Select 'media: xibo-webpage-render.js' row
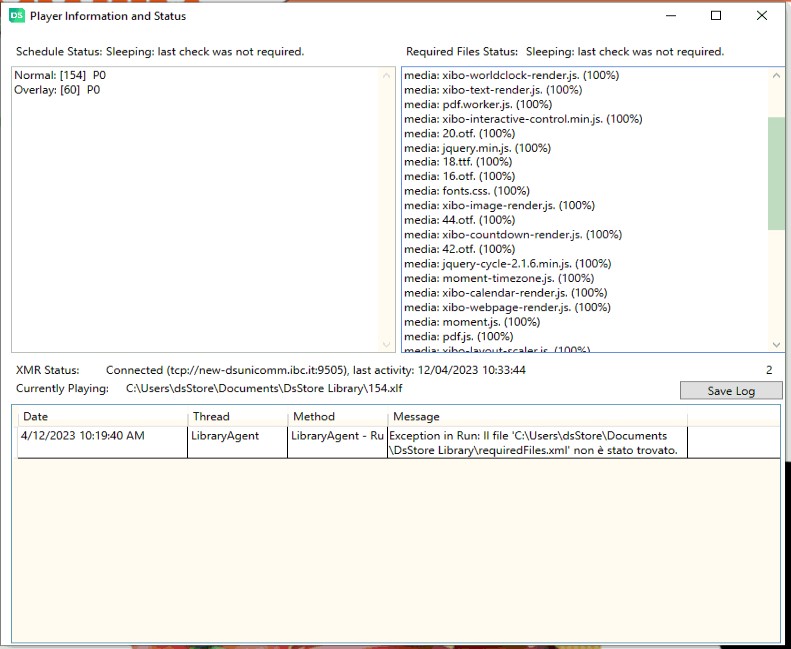 tap(507, 308)
